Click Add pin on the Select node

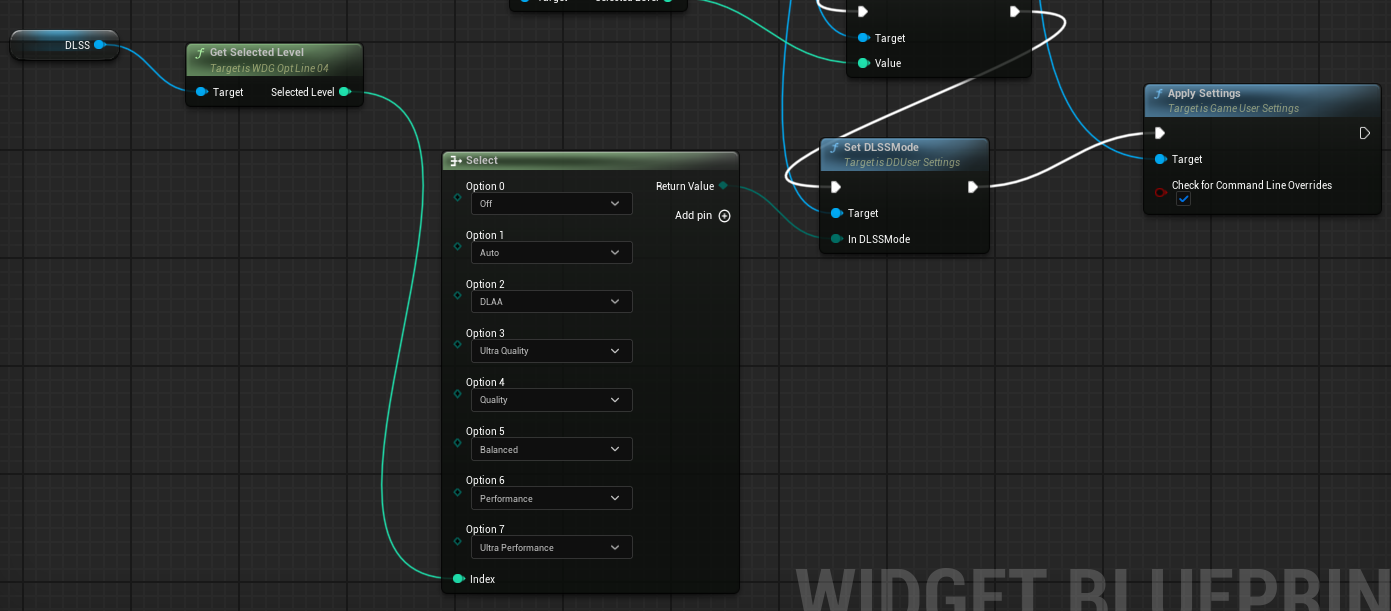(703, 215)
